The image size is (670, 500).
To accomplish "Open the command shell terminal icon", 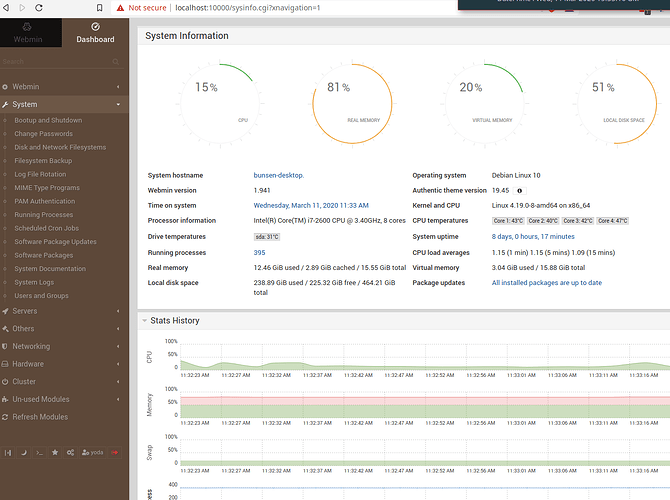I will point(39,453).
